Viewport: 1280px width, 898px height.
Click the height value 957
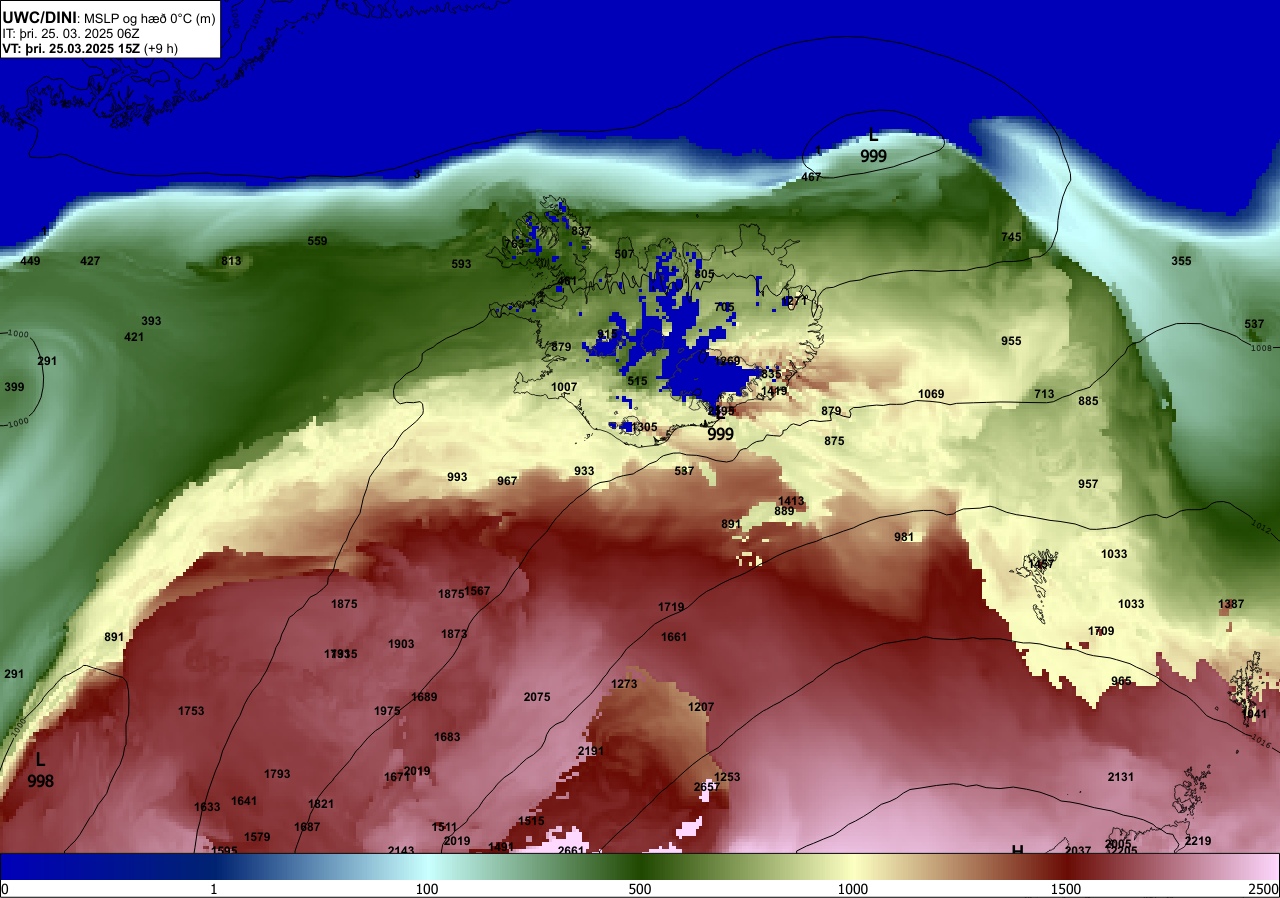point(1088,484)
